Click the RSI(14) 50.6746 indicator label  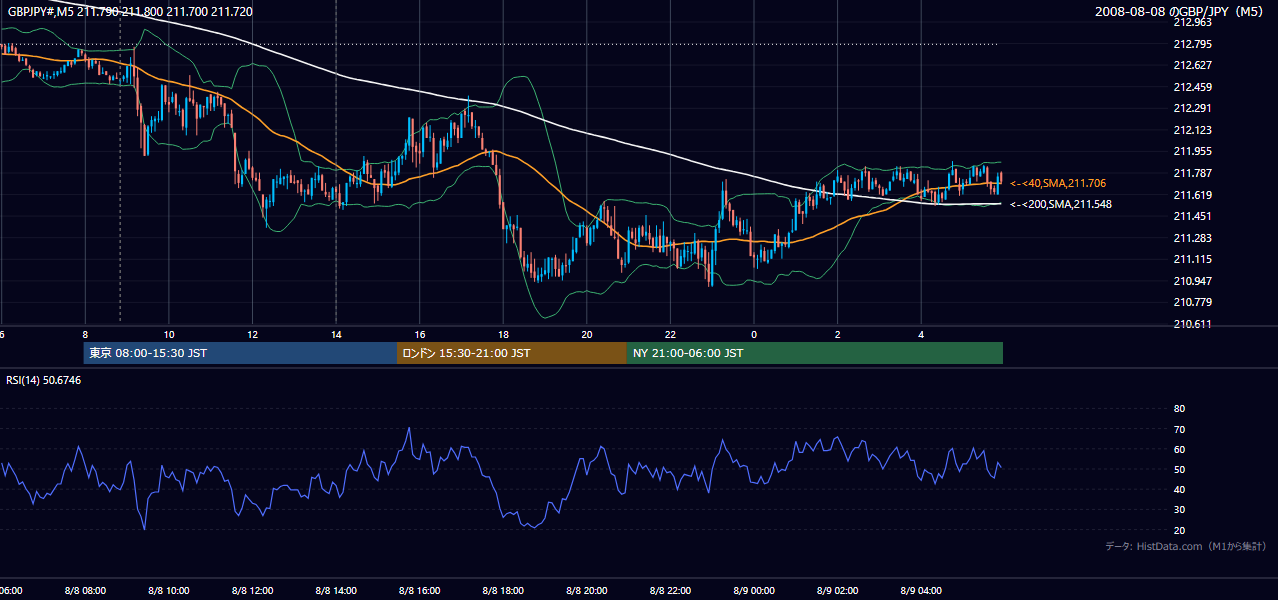pos(44,380)
